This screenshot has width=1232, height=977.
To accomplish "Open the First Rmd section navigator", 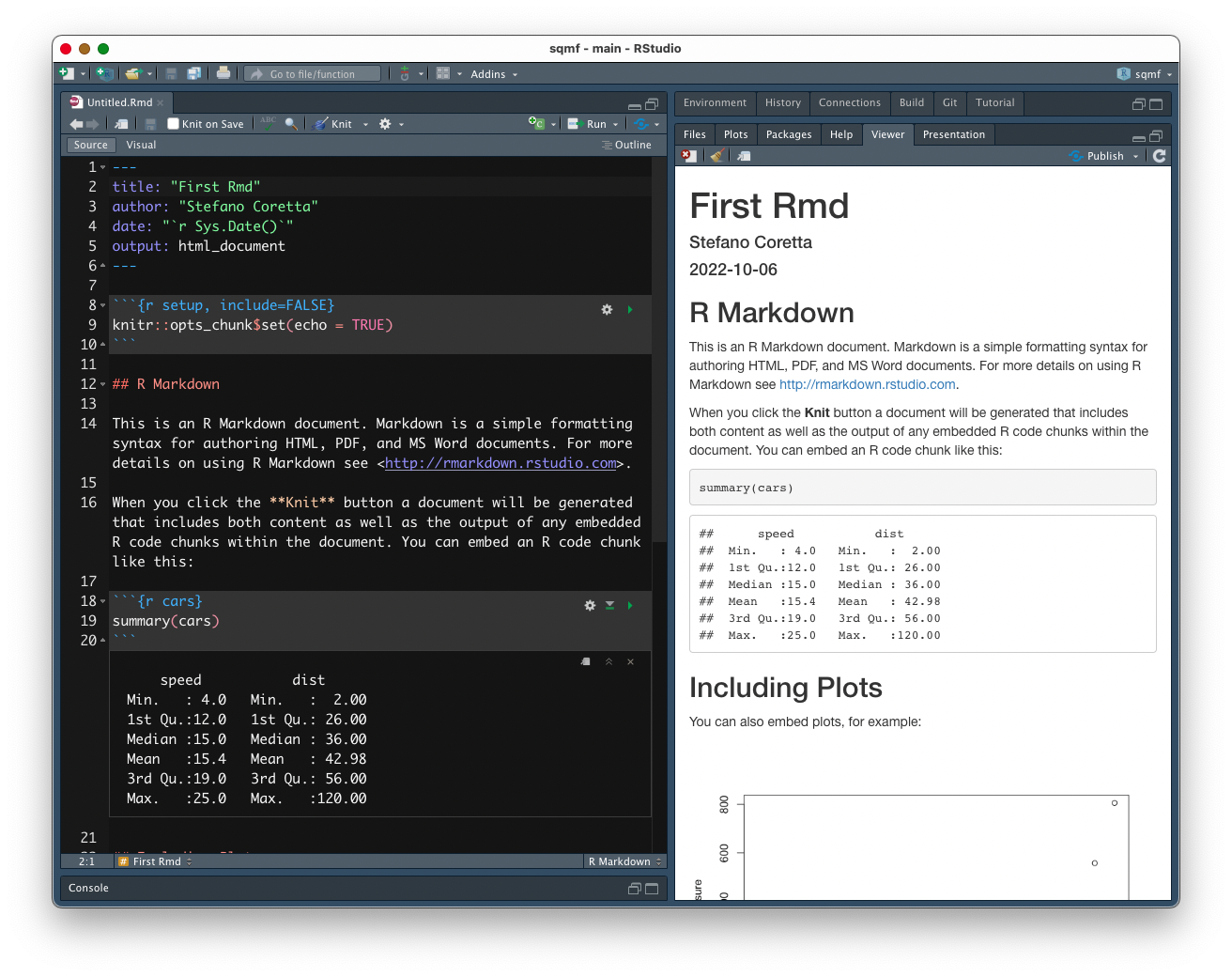I will (155, 861).
